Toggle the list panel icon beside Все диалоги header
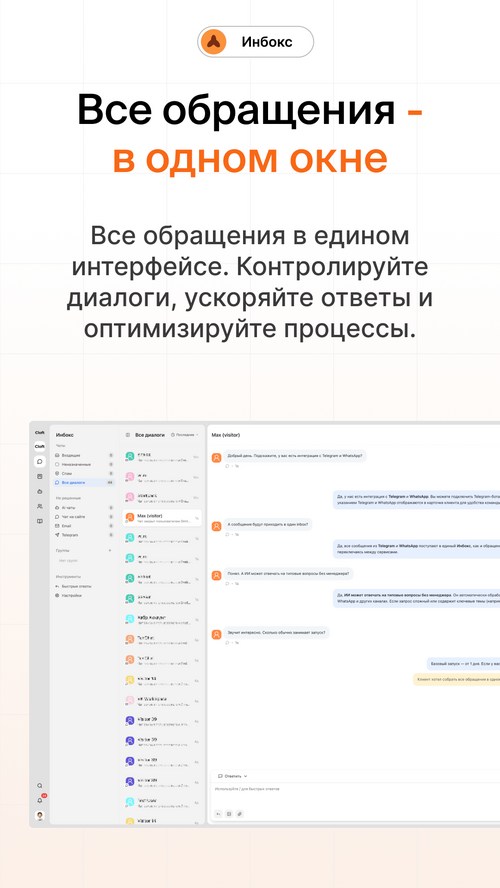 point(128,435)
